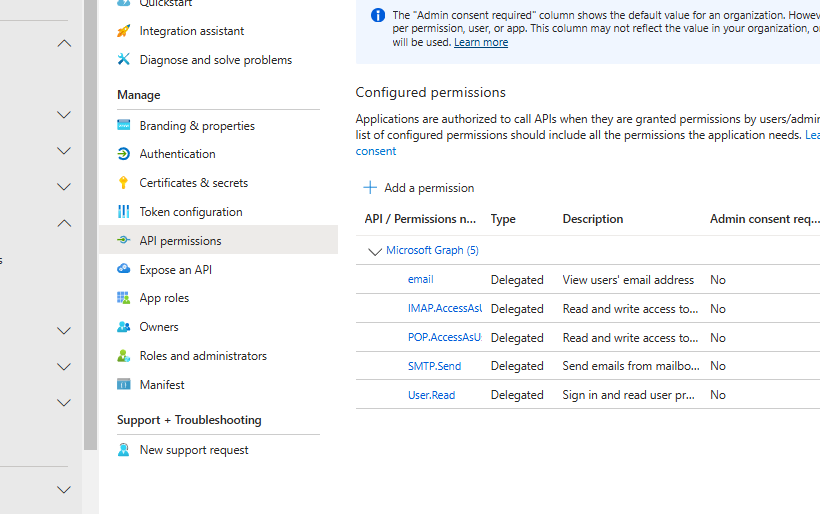Open the Owners page
This screenshot has width=820, height=514.
pyautogui.click(x=158, y=327)
